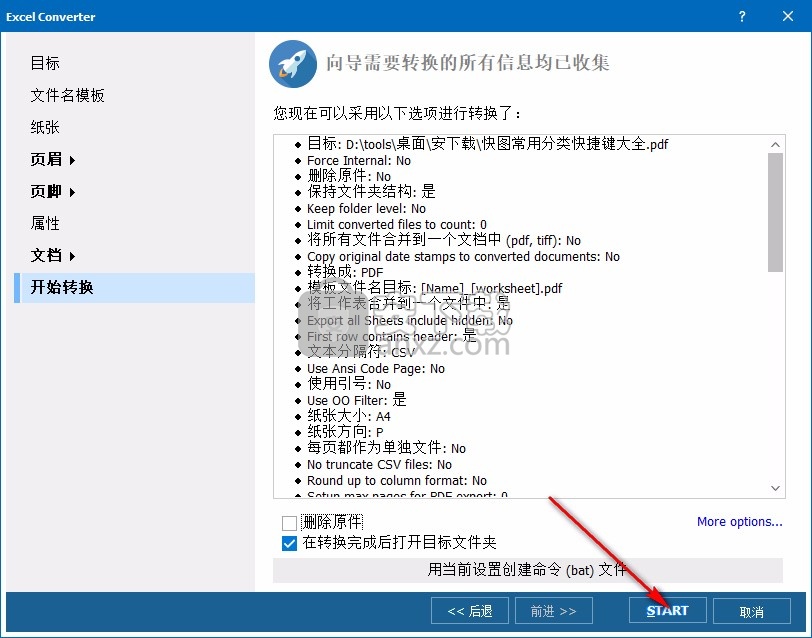Image resolution: width=812 pixels, height=638 pixels.
Task: Uncheck 在转换完成后打开目标文件夹 option
Action: (290, 543)
